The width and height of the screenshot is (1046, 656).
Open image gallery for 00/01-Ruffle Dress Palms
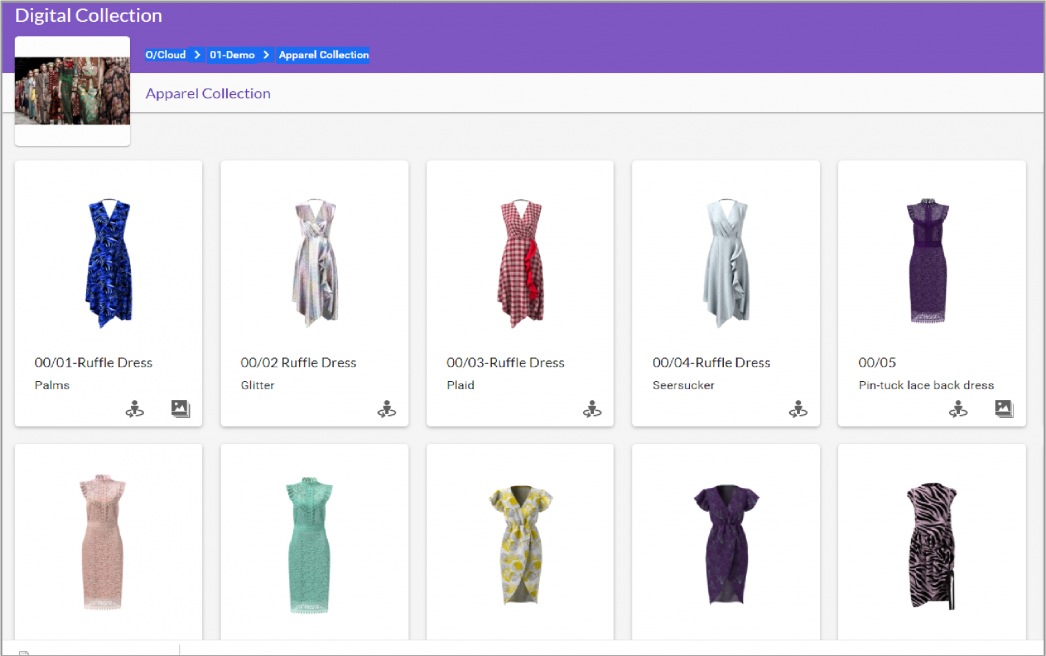[180, 408]
